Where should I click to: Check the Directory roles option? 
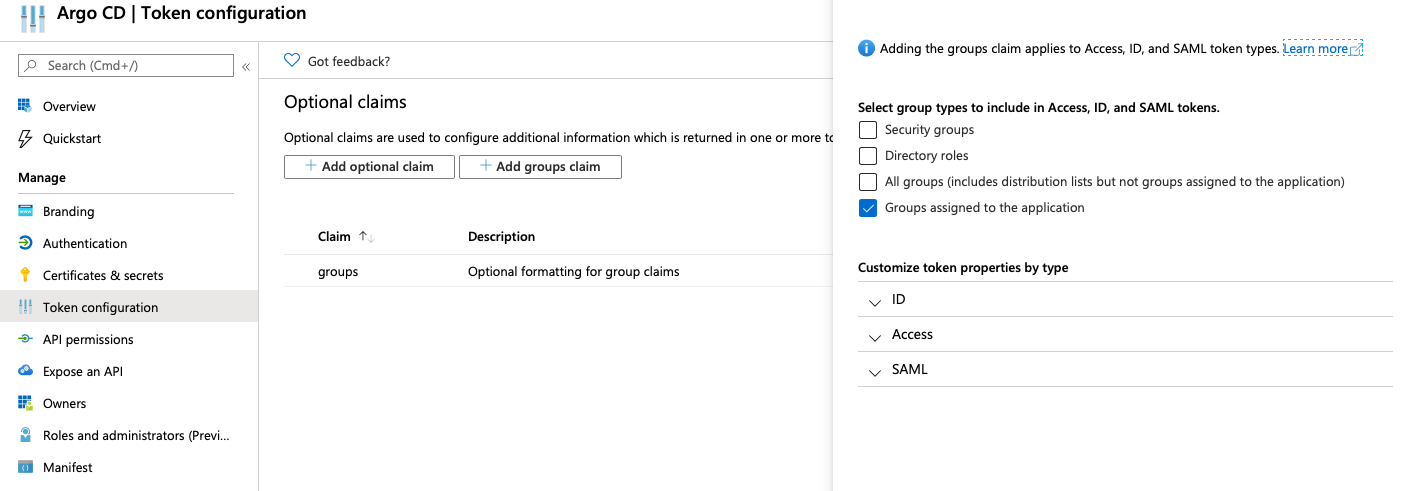(868, 156)
